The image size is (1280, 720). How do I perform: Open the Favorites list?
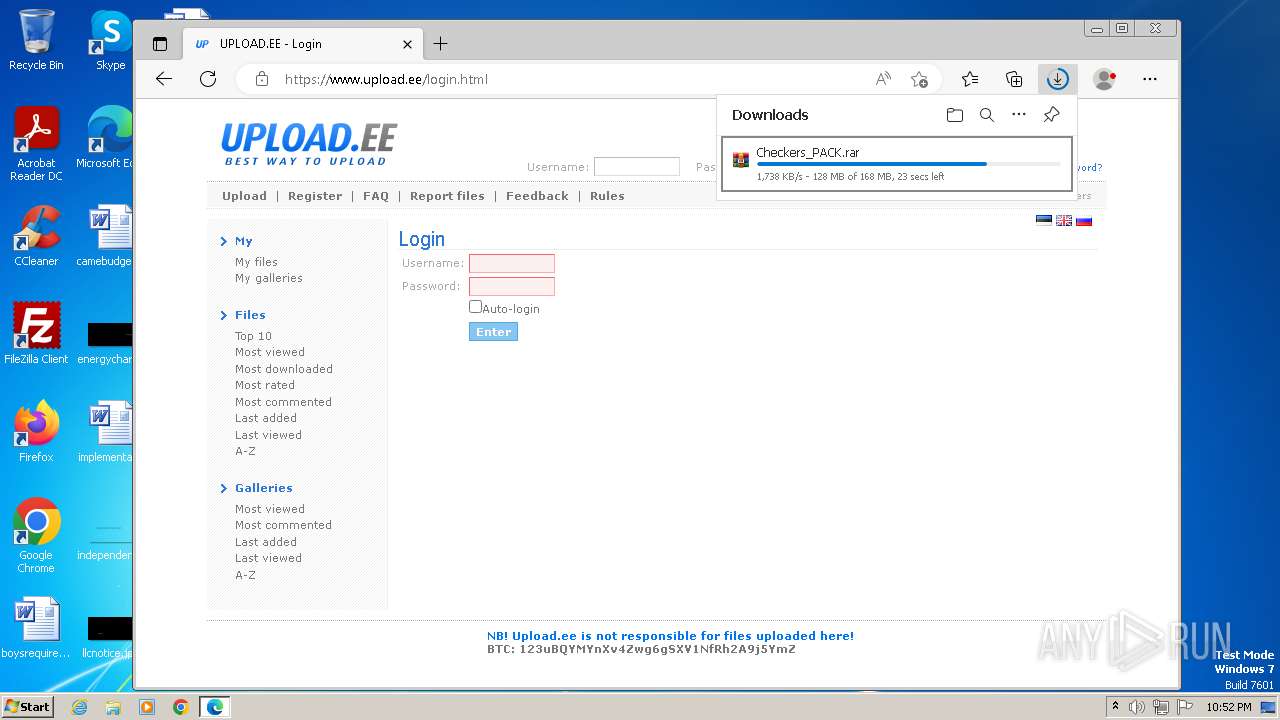970,79
